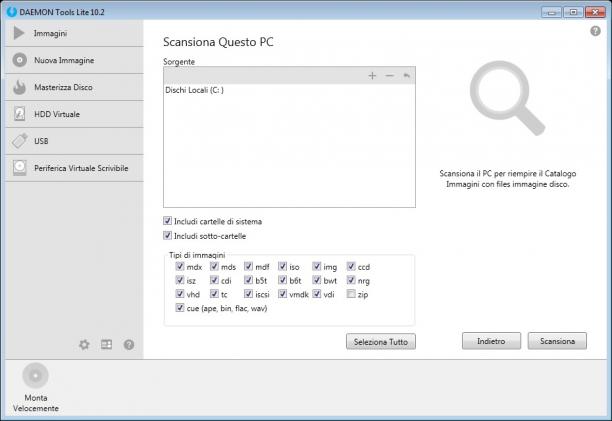Open the Immagini section play icon

(19, 33)
